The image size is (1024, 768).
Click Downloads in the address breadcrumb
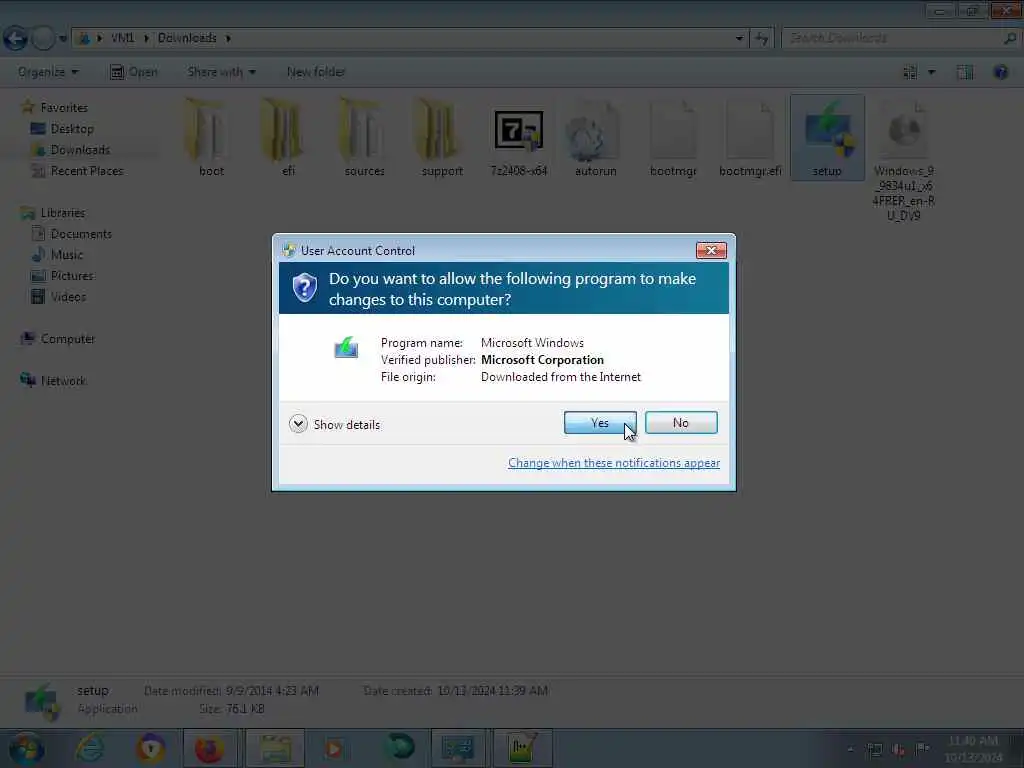point(187,38)
